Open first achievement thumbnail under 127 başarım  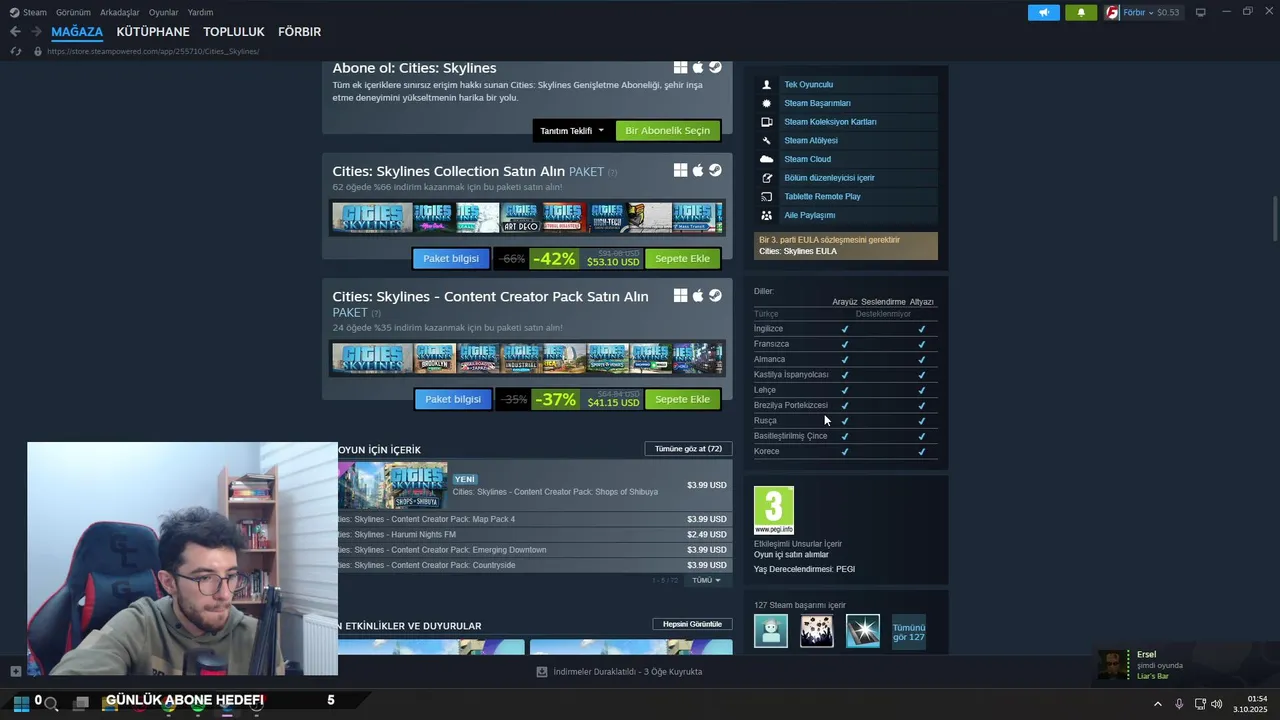coord(770,631)
